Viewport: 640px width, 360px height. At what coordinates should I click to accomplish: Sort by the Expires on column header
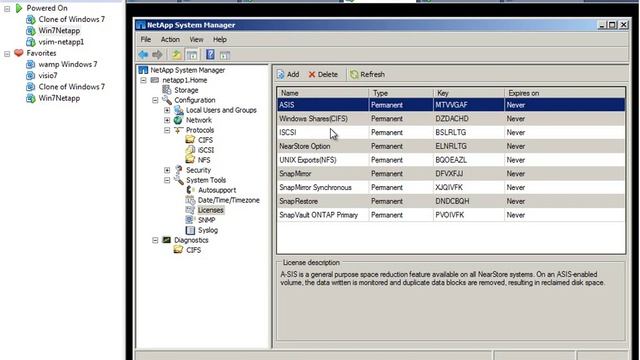click(x=564, y=93)
